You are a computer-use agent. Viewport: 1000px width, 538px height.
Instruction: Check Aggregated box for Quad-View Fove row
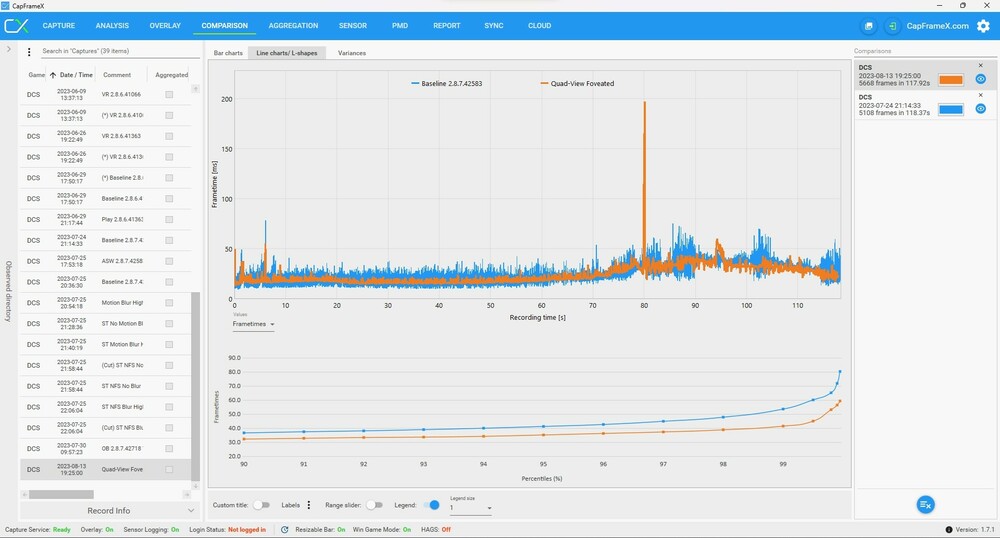[x=169, y=470]
